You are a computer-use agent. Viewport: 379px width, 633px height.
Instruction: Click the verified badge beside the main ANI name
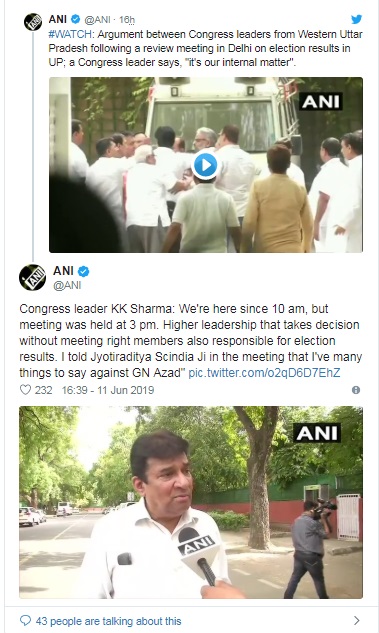[x=84, y=271]
